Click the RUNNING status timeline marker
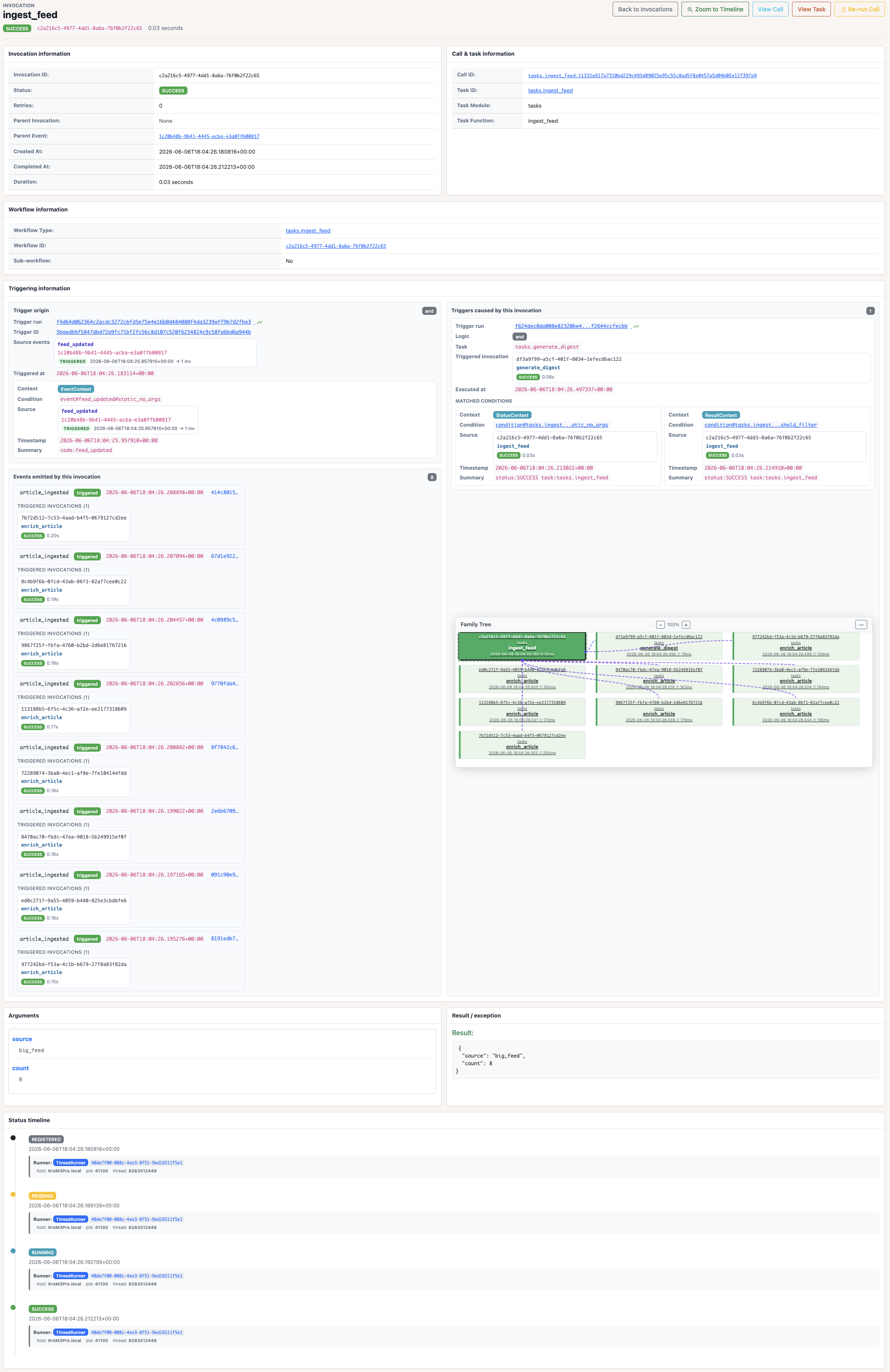The height and width of the screenshot is (1372, 890). coord(13,1251)
